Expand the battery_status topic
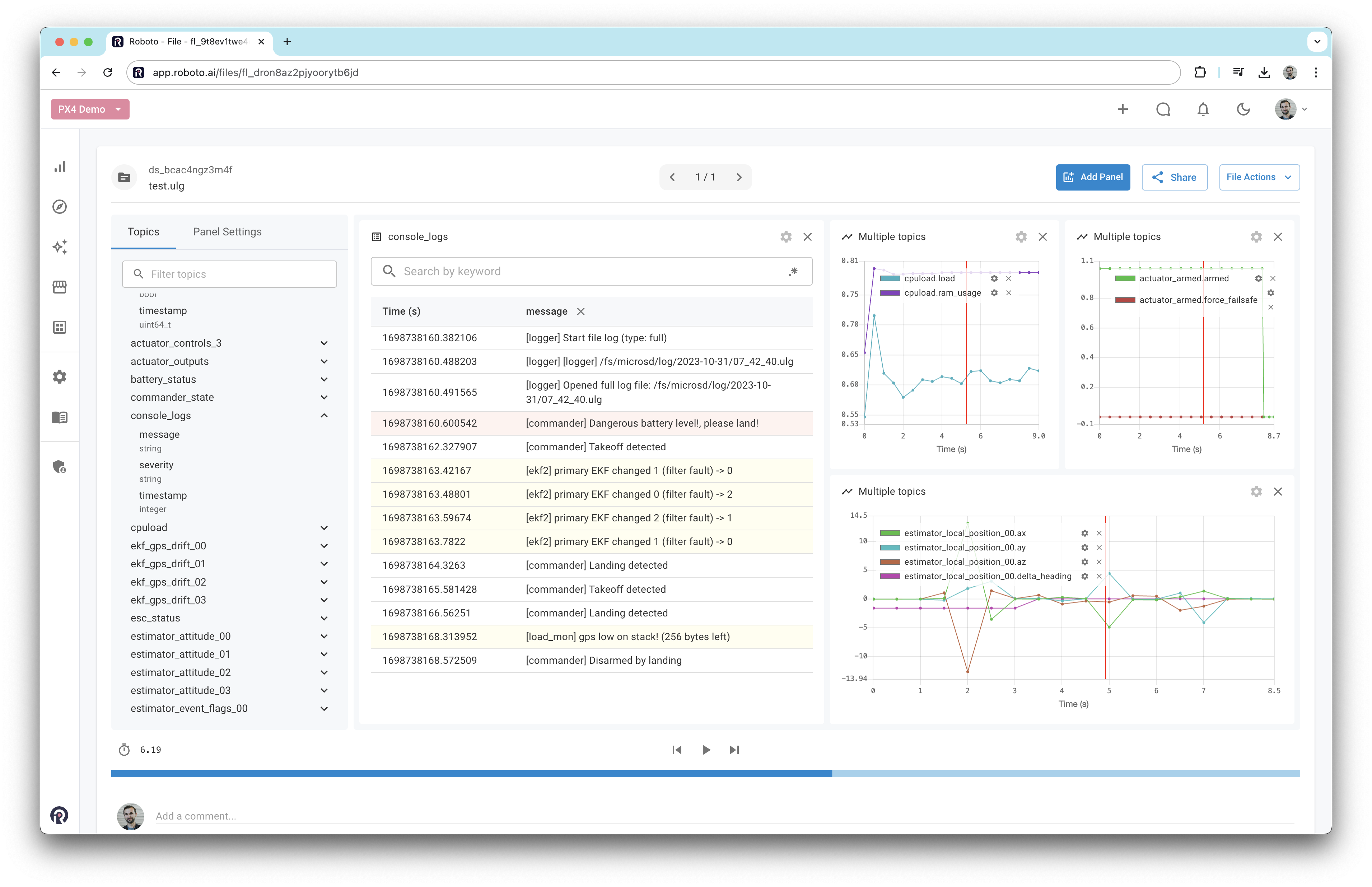The width and height of the screenshot is (1372, 887). click(x=324, y=380)
